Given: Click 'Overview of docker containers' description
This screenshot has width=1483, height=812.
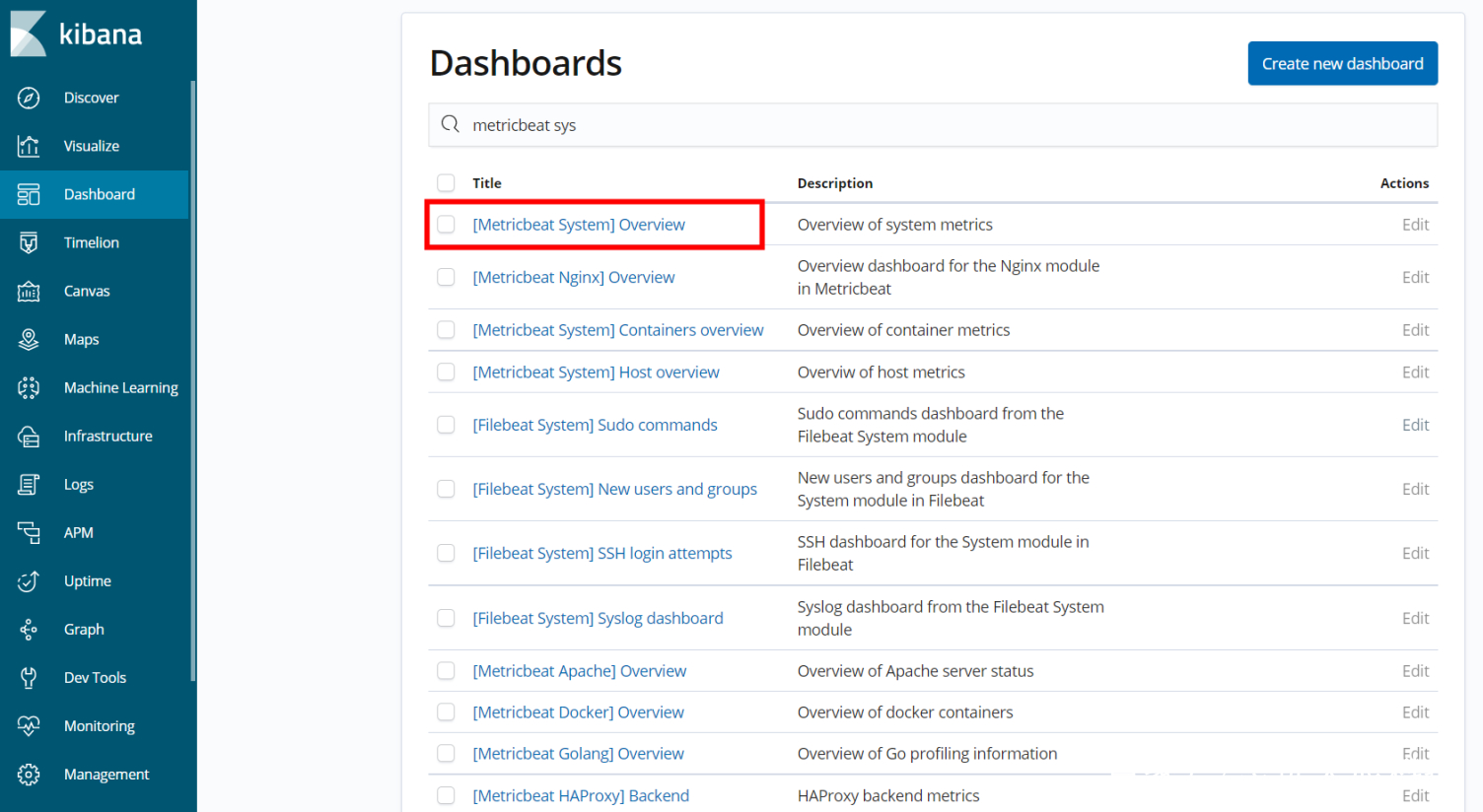Looking at the screenshot, I should [905, 712].
